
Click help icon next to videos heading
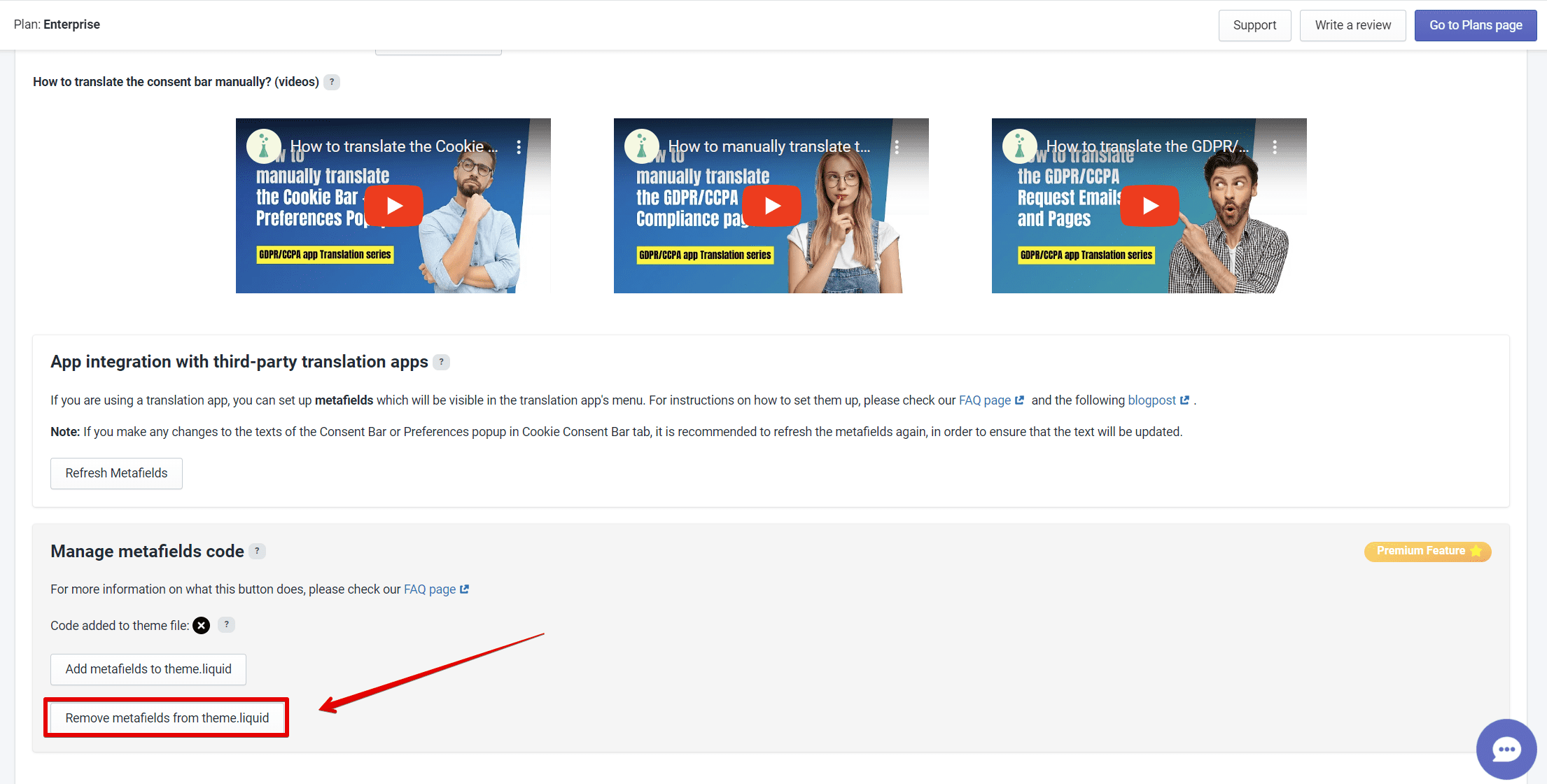[332, 82]
